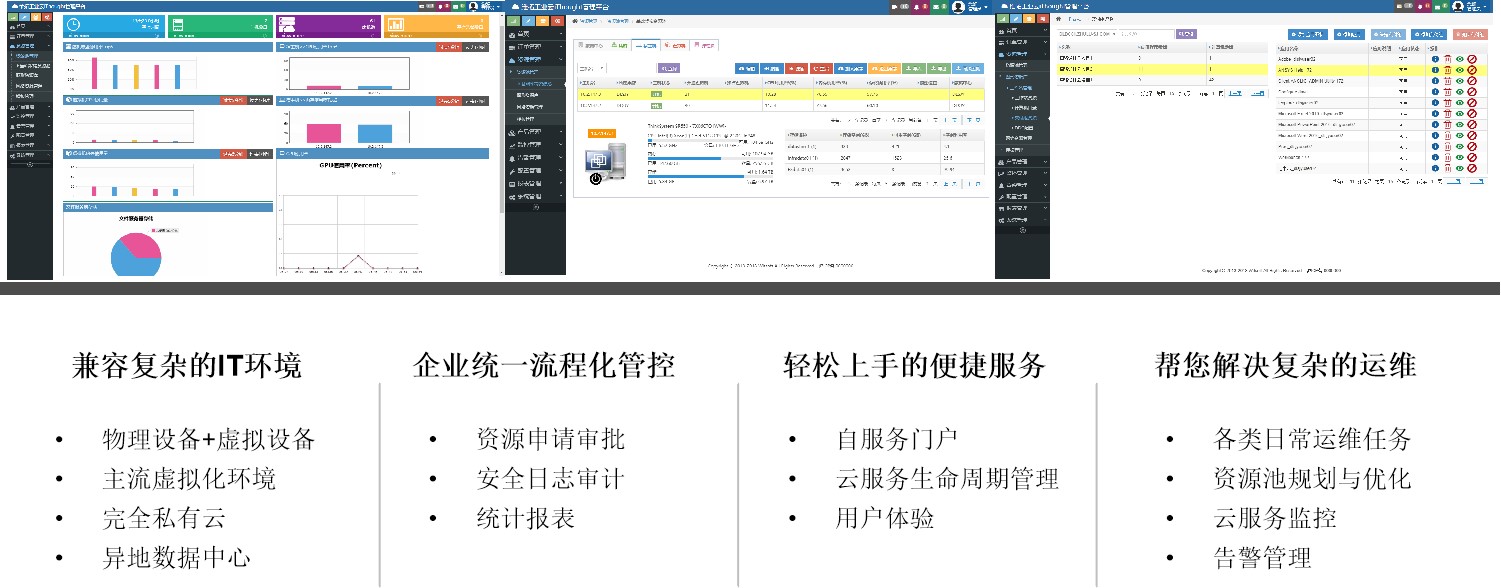Viewport: 1501px width, 588px height.
Task: Click the red prohibit icon in the yellow highlighted application row
Action: tap(1471, 70)
